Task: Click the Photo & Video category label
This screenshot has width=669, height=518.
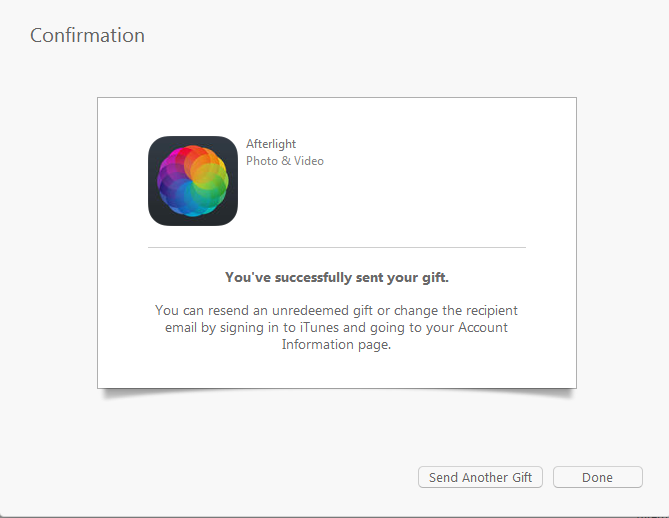Action: 285,161
